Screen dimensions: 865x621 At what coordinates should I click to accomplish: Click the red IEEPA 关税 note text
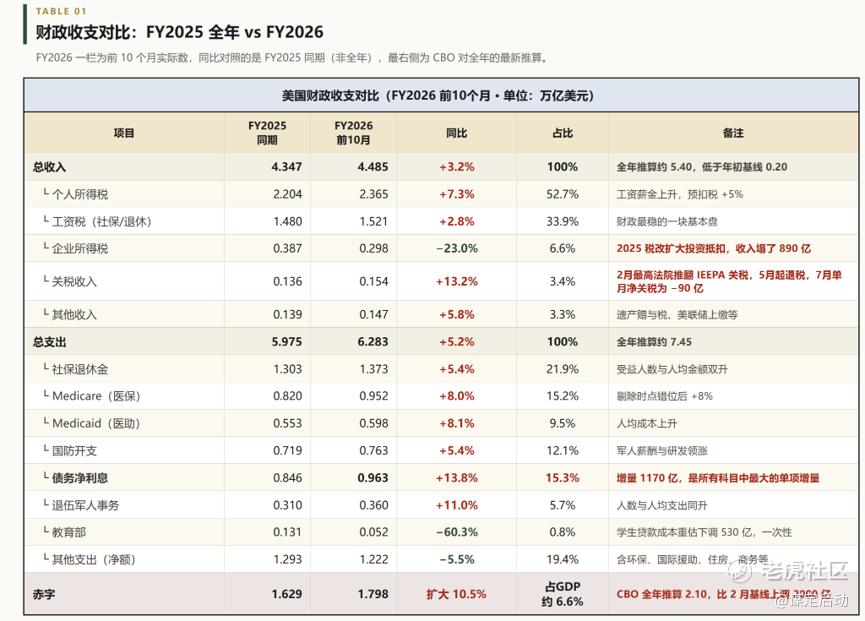click(729, 281)
